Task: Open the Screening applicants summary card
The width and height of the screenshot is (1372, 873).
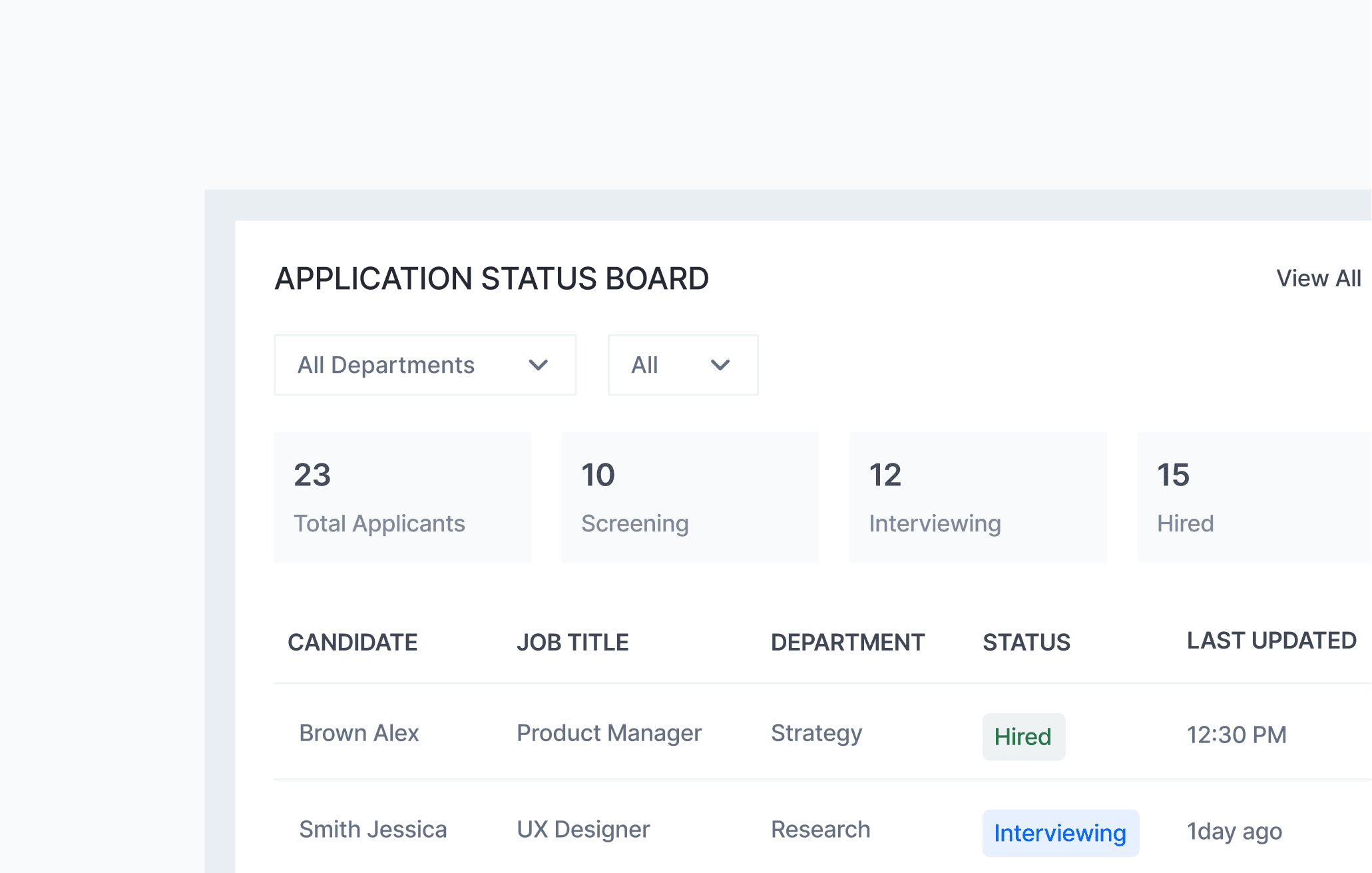Action: point(690,497)
